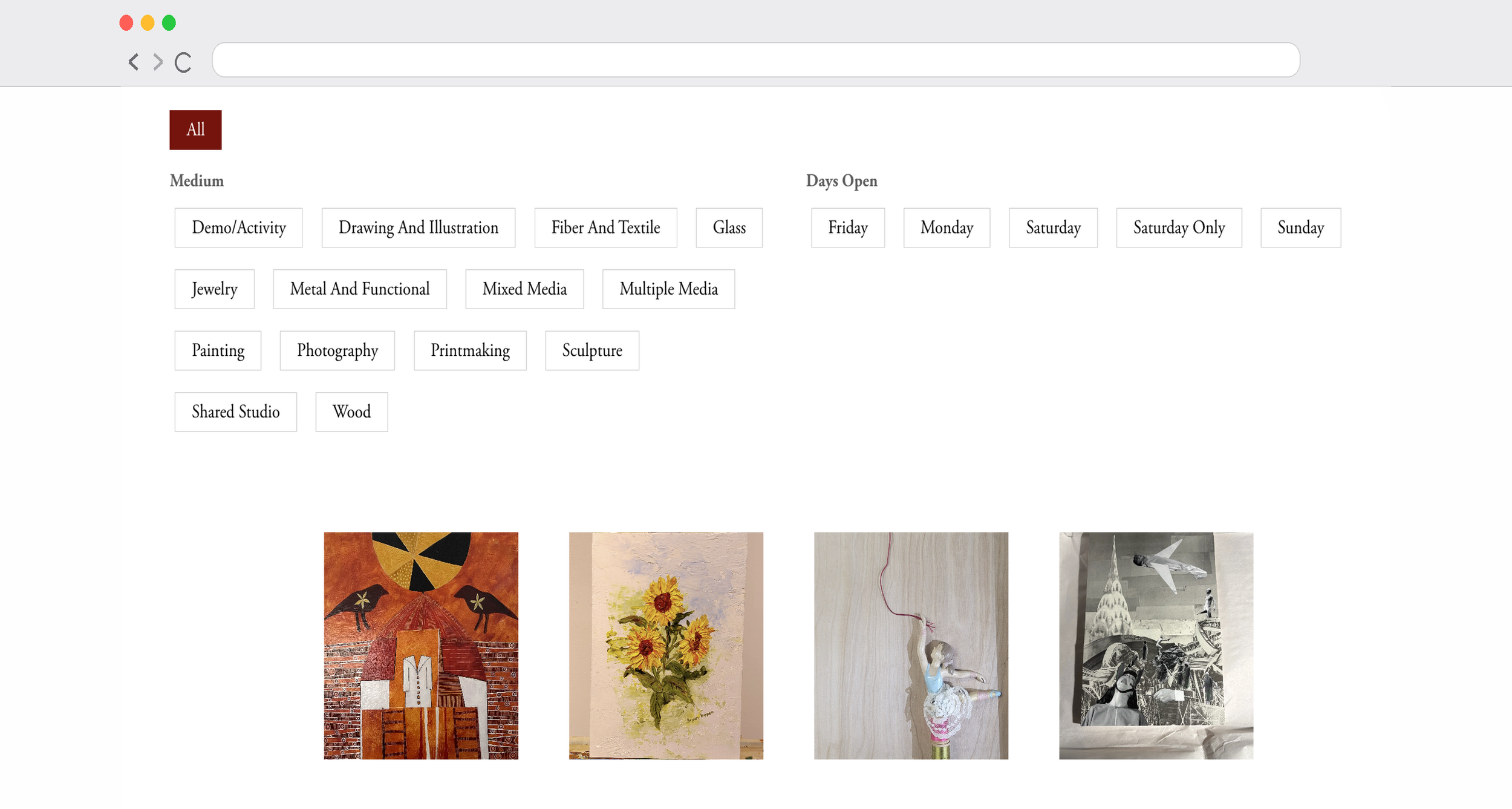Filter by Glass medium

pos(729,228)
